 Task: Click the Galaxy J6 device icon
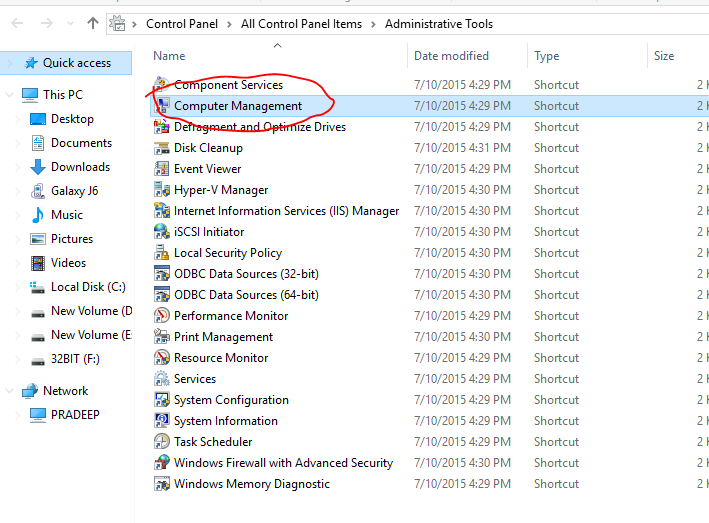38,191
